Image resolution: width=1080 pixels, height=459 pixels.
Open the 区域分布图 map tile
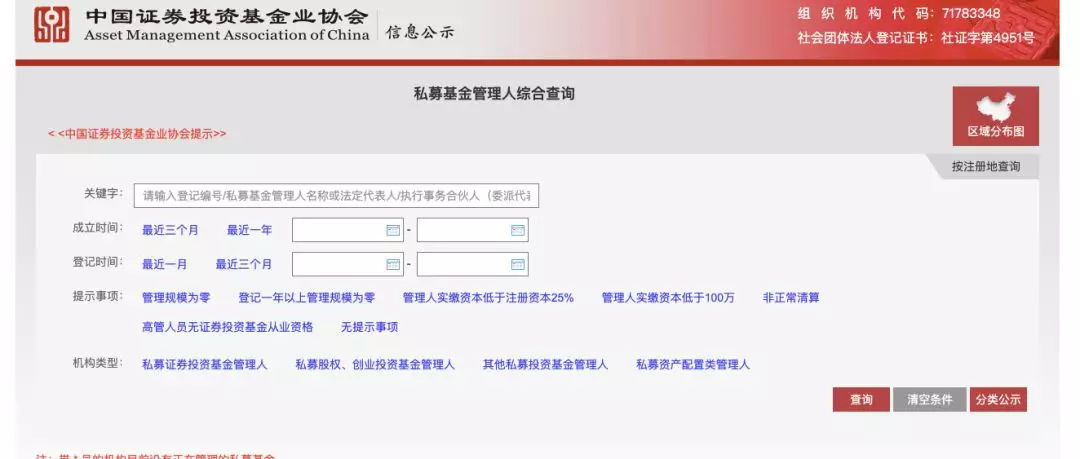[x=995, y=116]
